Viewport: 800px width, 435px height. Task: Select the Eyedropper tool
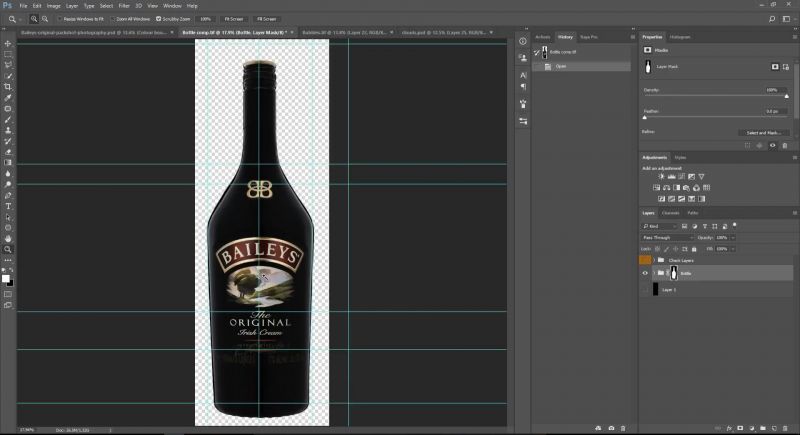tap(8, 97)
